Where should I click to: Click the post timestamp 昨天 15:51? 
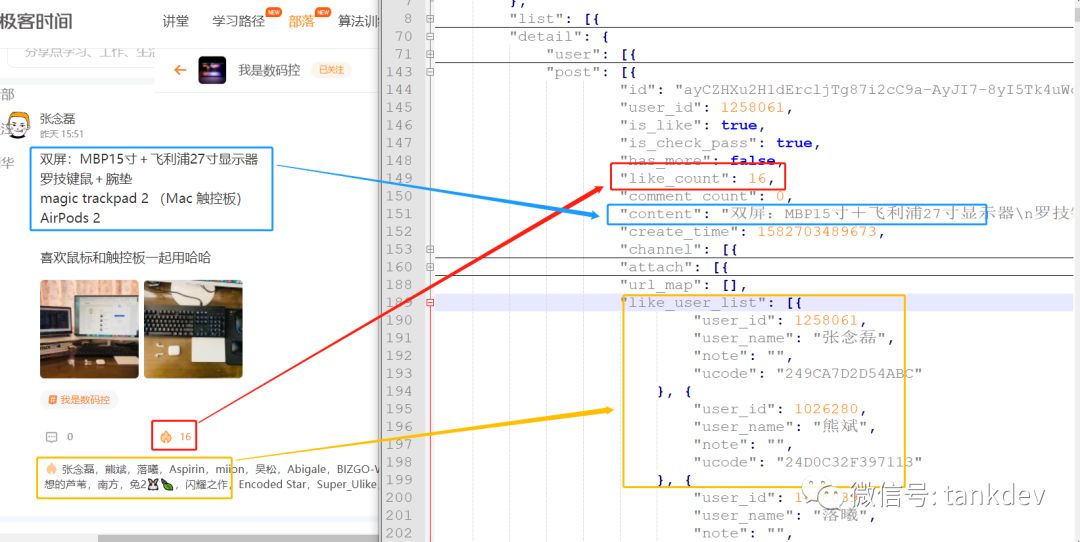61,134
